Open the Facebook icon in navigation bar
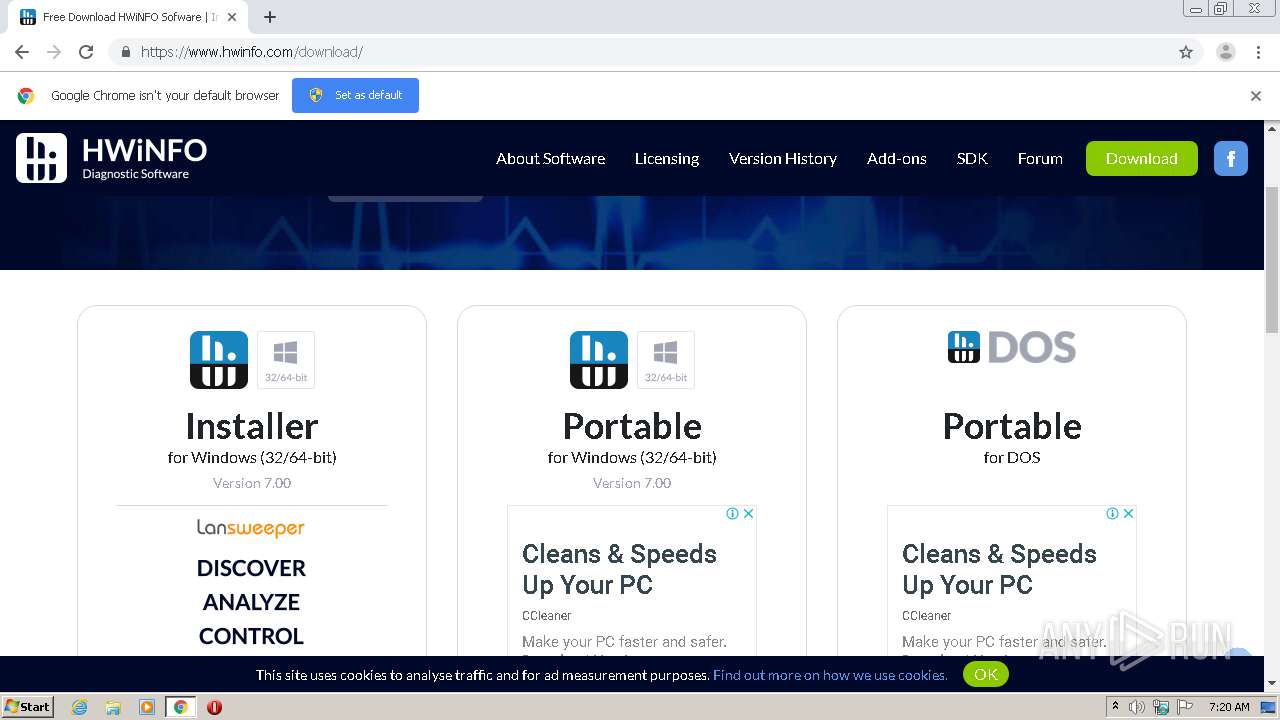The width and height of the screenshot is (1280, 720). [1230, 158]
